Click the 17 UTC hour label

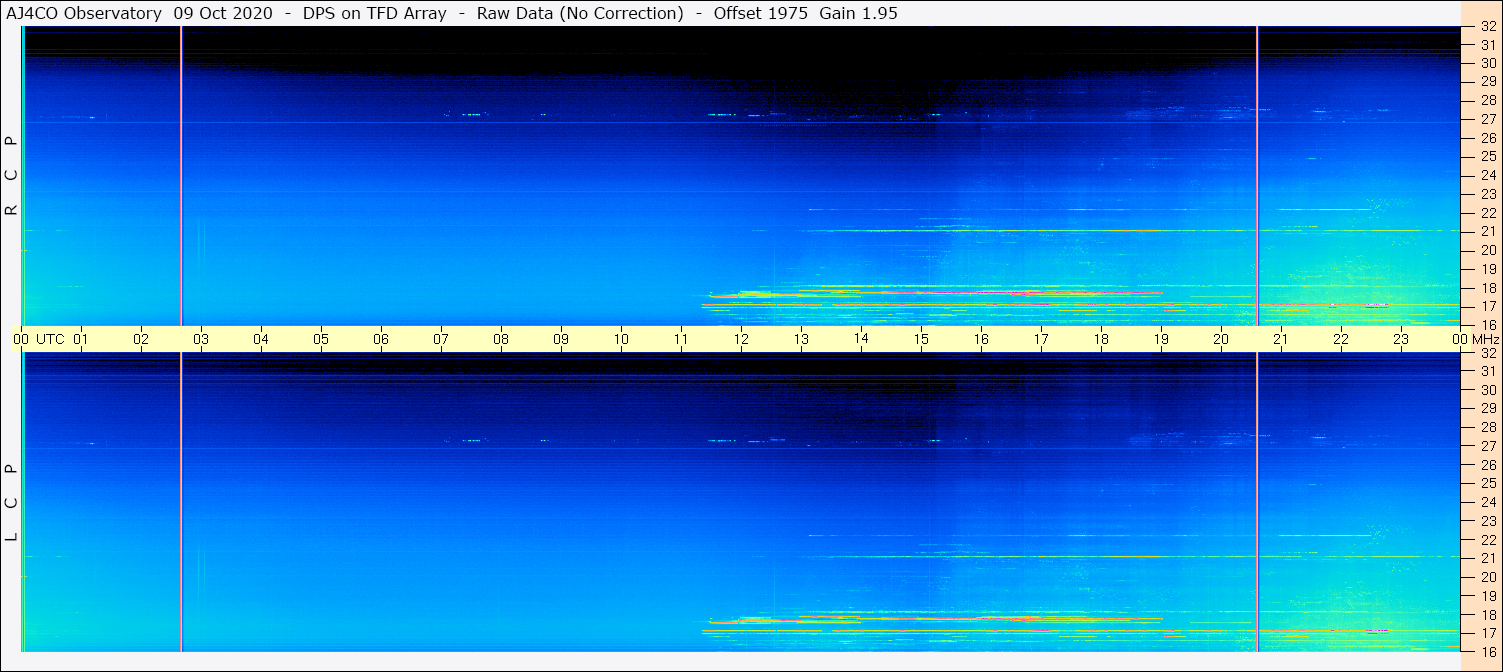[1041, 339]
